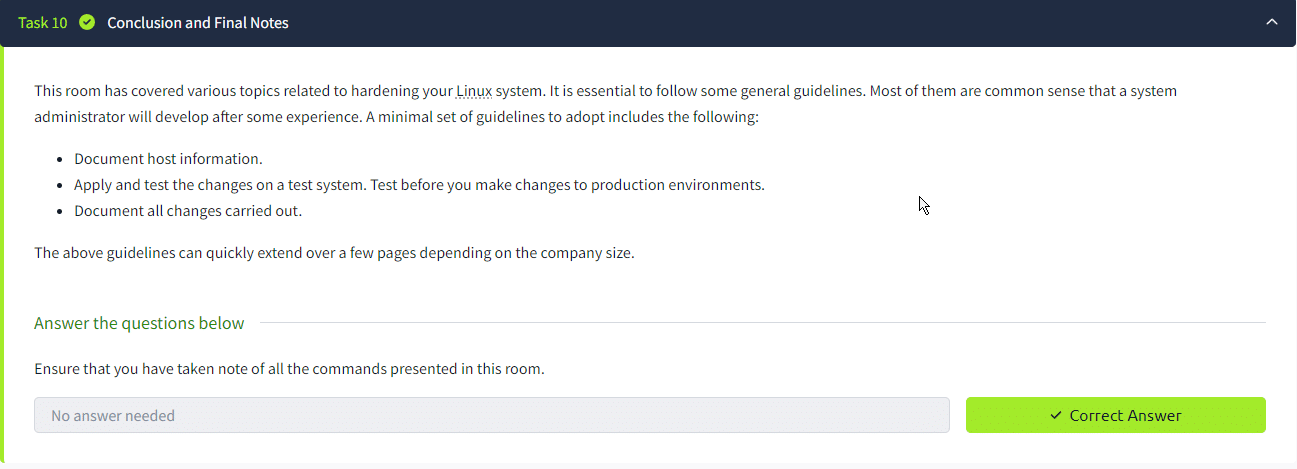Click the 'Answer the questions below' heading
The image size is (1297, 469).
(x=139, y=323)
